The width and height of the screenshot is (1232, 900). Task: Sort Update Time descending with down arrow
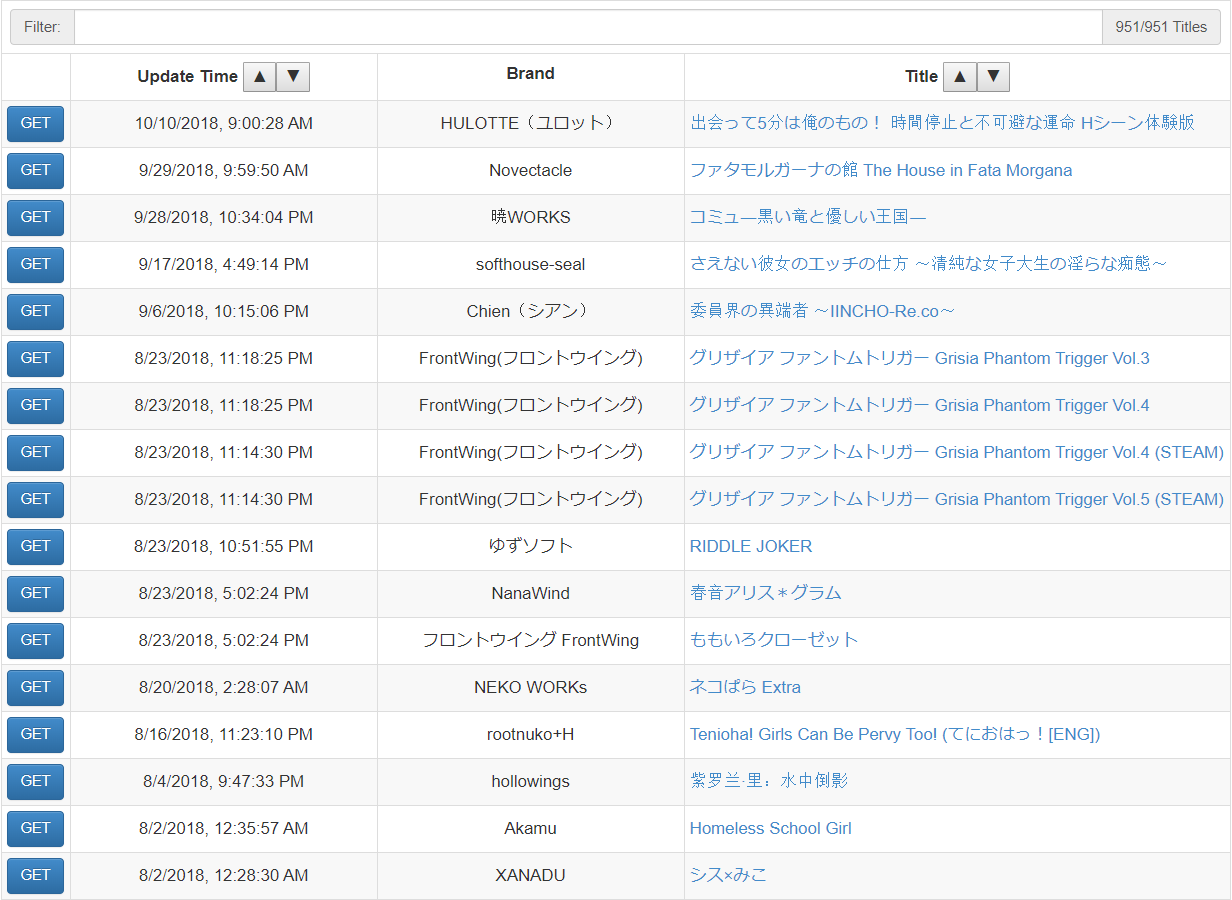point(293,77)
